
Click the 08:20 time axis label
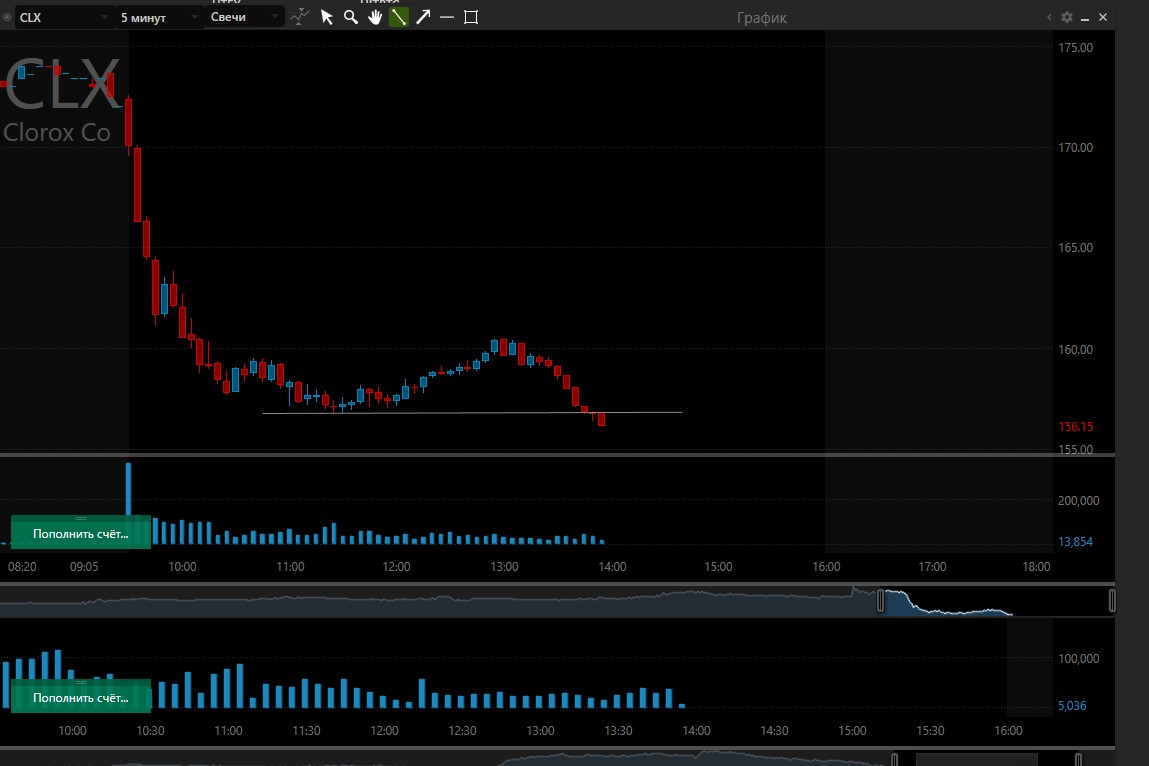22,567
